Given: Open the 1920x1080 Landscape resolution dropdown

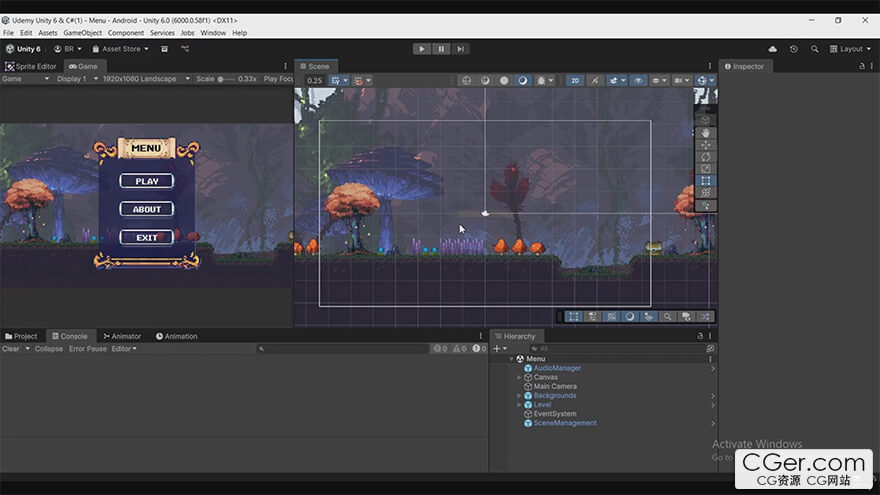Looking at the screenshot, I should [x=146, y=79].
